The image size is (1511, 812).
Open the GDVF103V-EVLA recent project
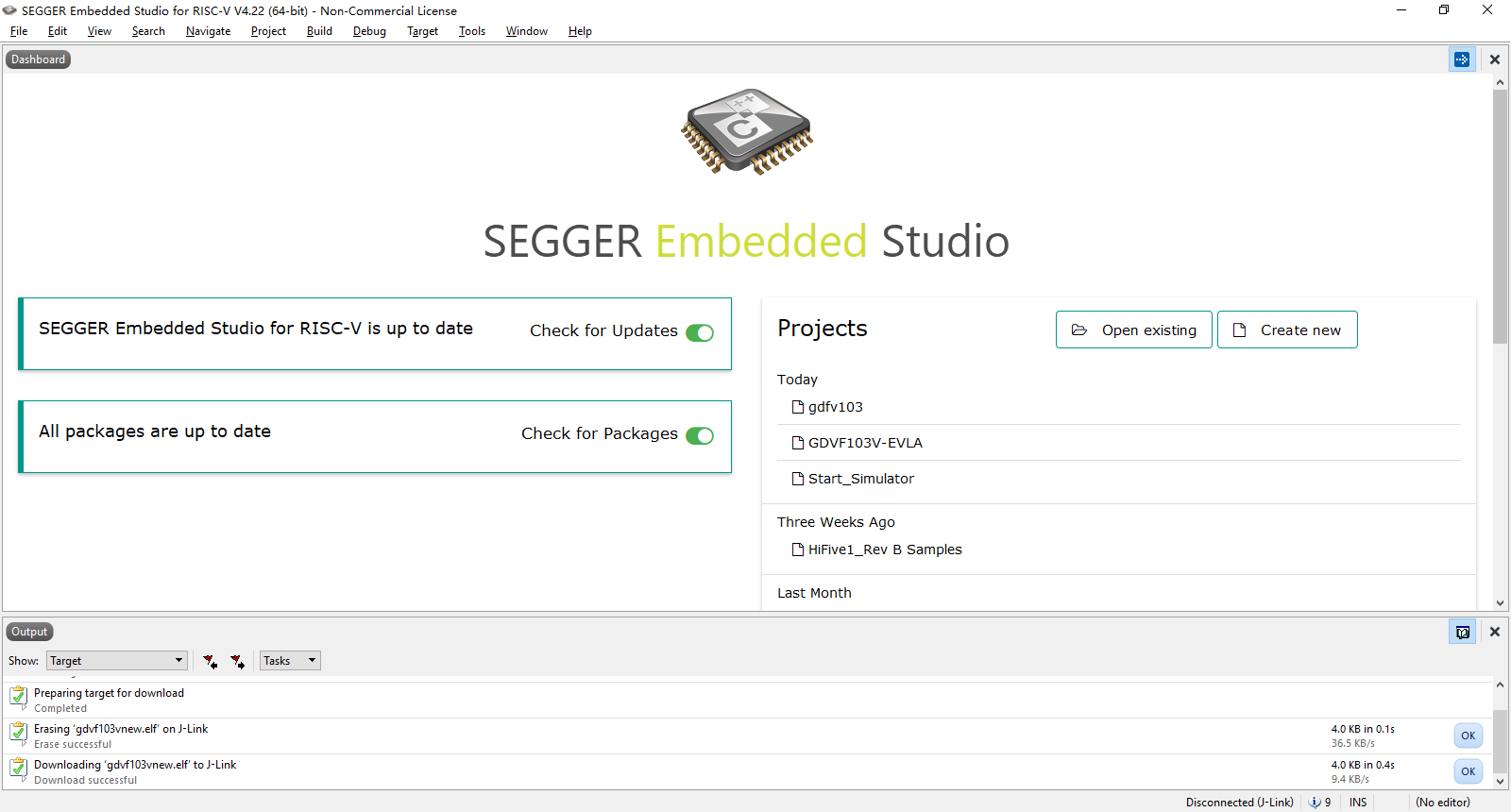pos(865,443)
